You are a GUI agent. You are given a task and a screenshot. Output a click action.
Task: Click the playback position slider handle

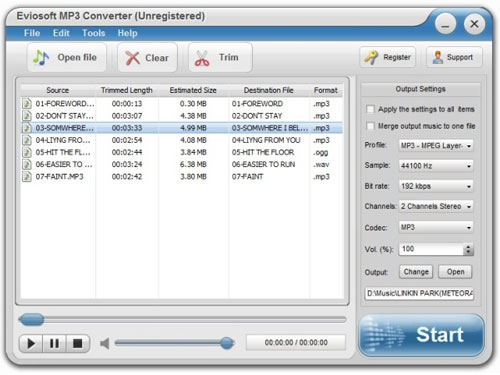pos(32,319)
